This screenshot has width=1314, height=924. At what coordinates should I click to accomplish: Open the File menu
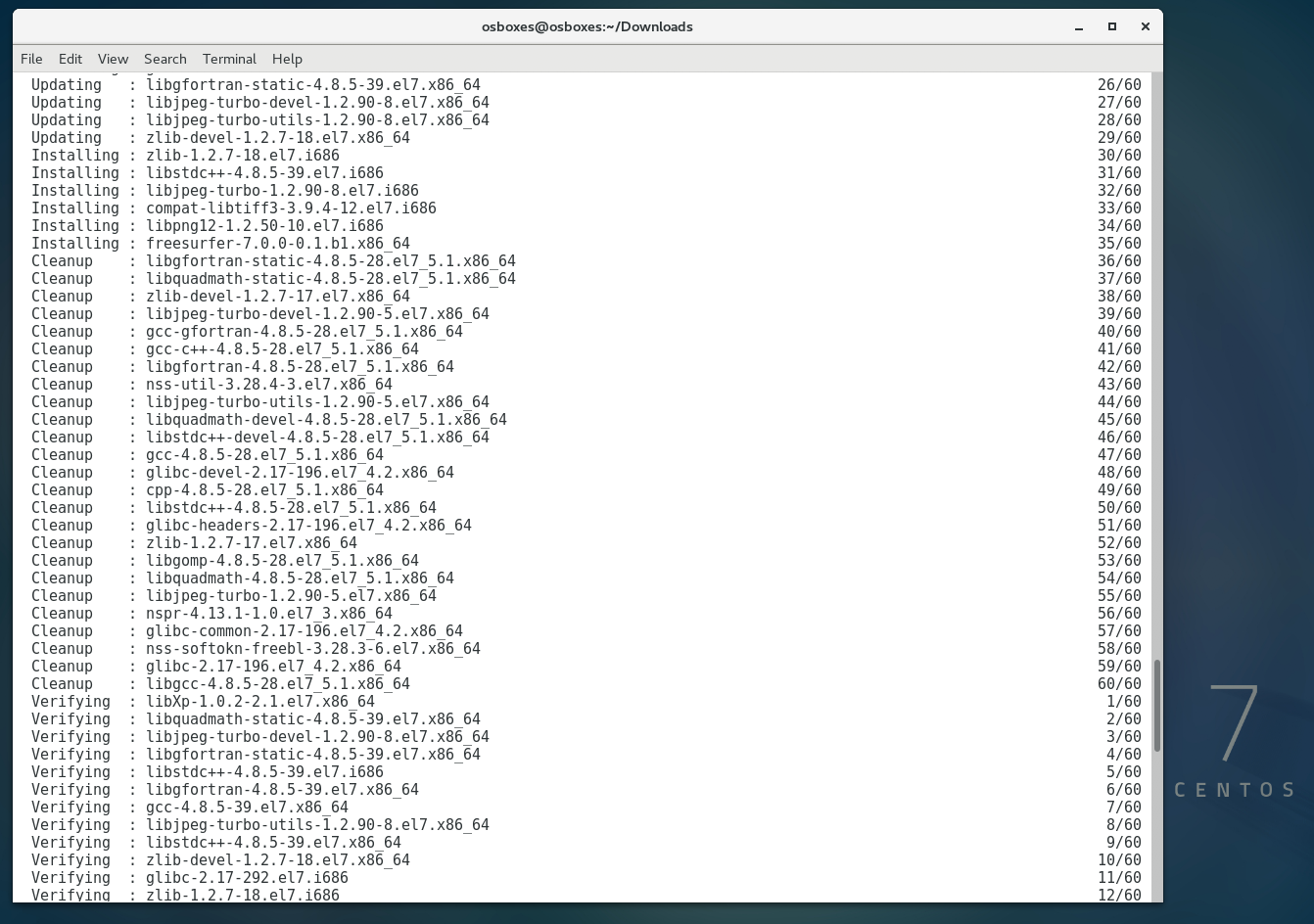pyautogui.click(x=31, y=59)
